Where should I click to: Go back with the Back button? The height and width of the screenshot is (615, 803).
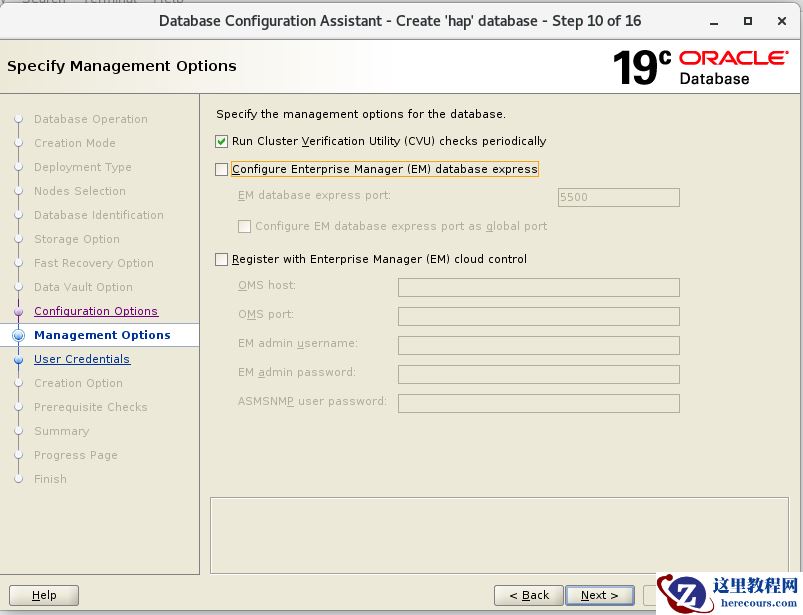tap(529, 595)
